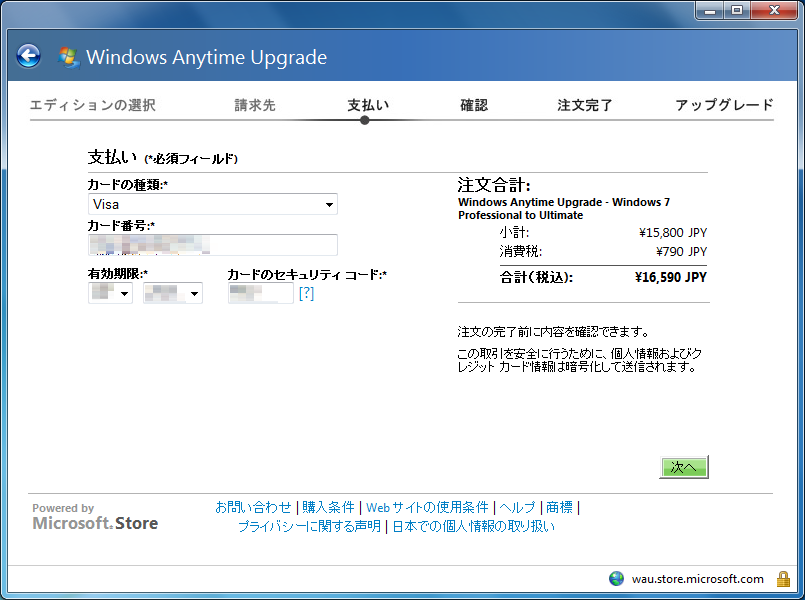This screenshot has height=600, width=805.
Task: Open the お問い合わせ link
Action: [253, 507]
